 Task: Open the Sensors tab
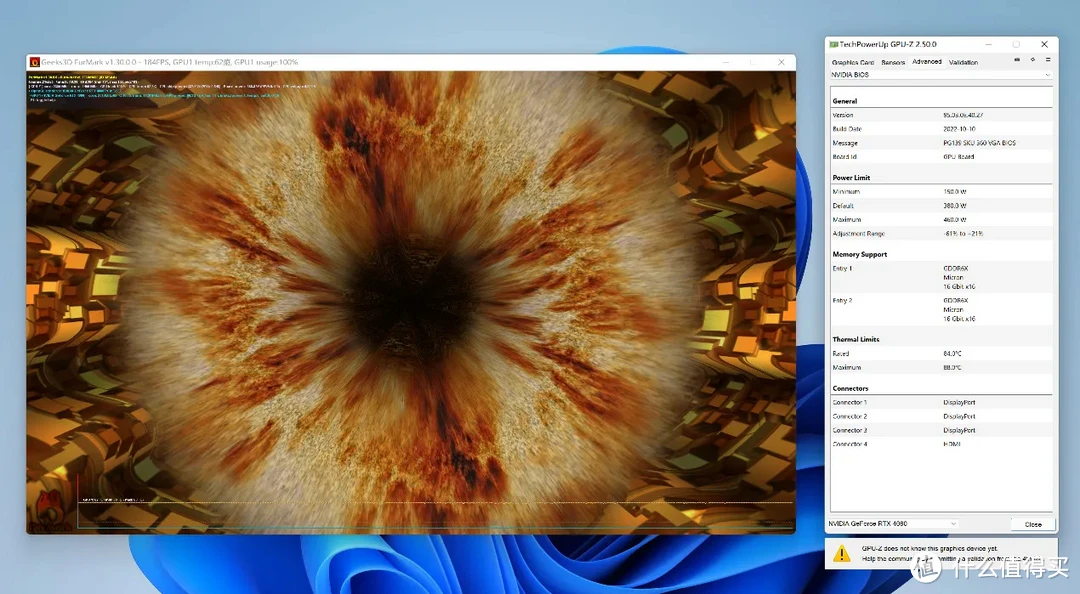tap(893, 62)
